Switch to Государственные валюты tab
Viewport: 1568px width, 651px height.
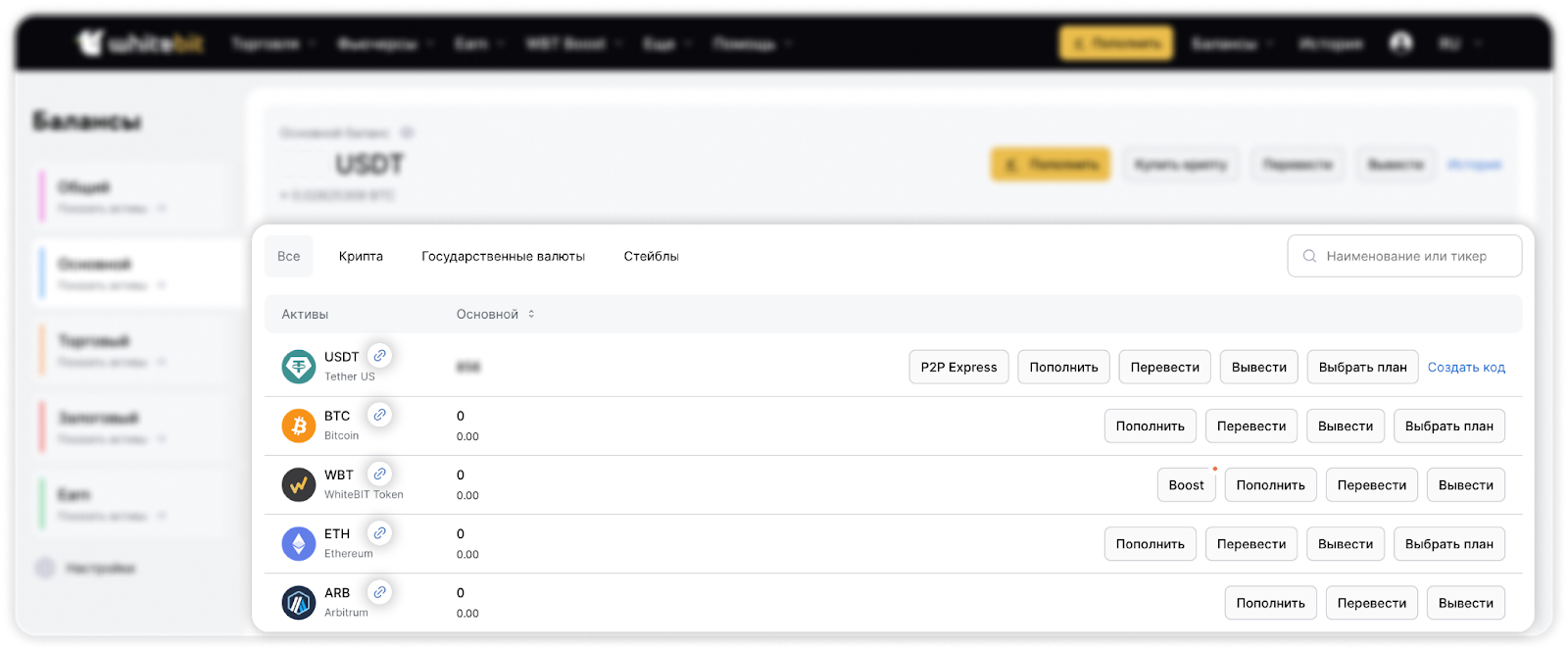tap(504, 256)
